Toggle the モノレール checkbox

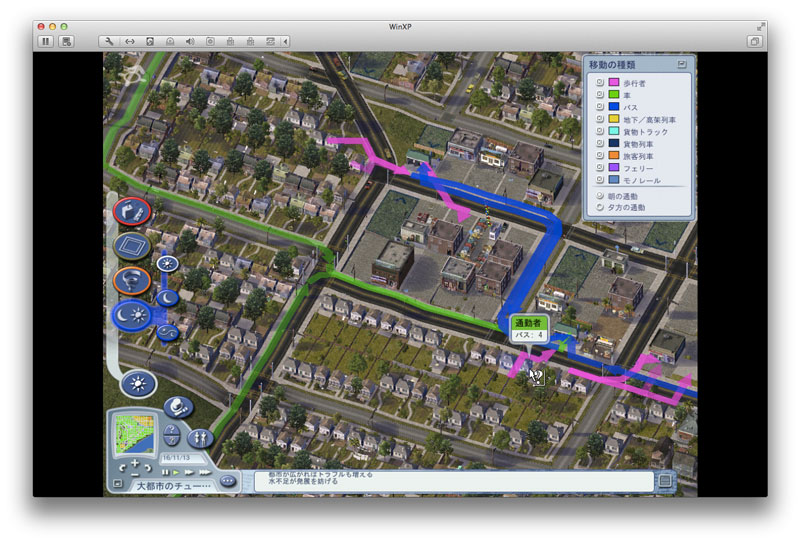coord(600,180)
